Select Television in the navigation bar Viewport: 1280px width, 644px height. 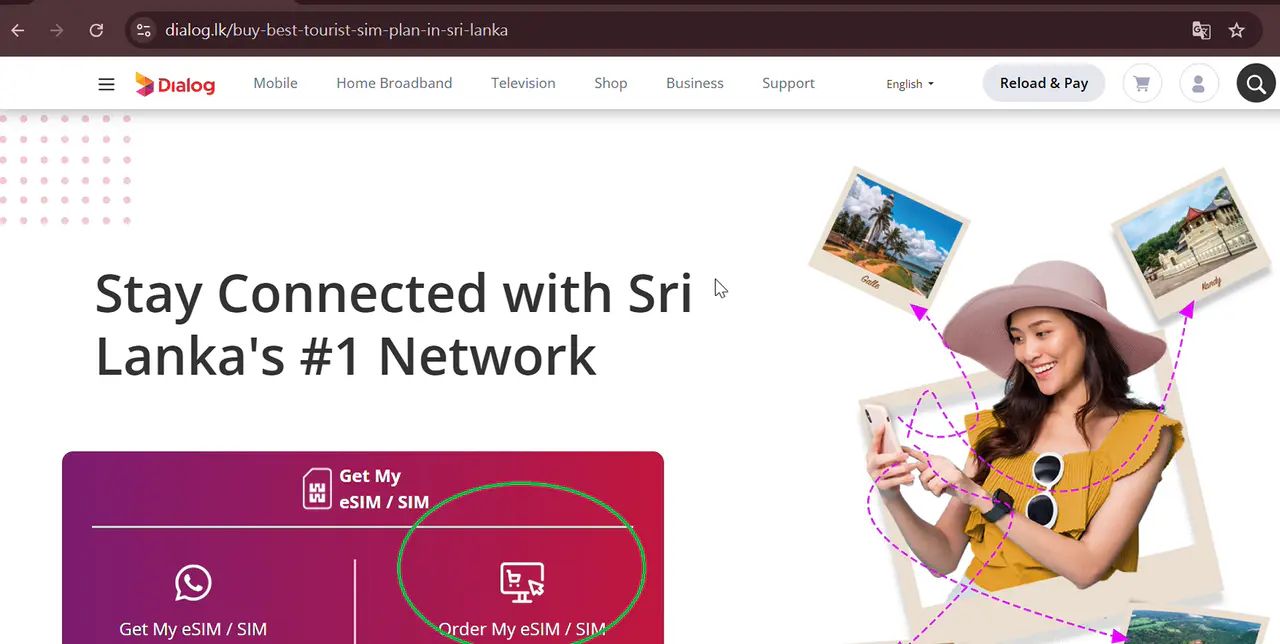523,83
